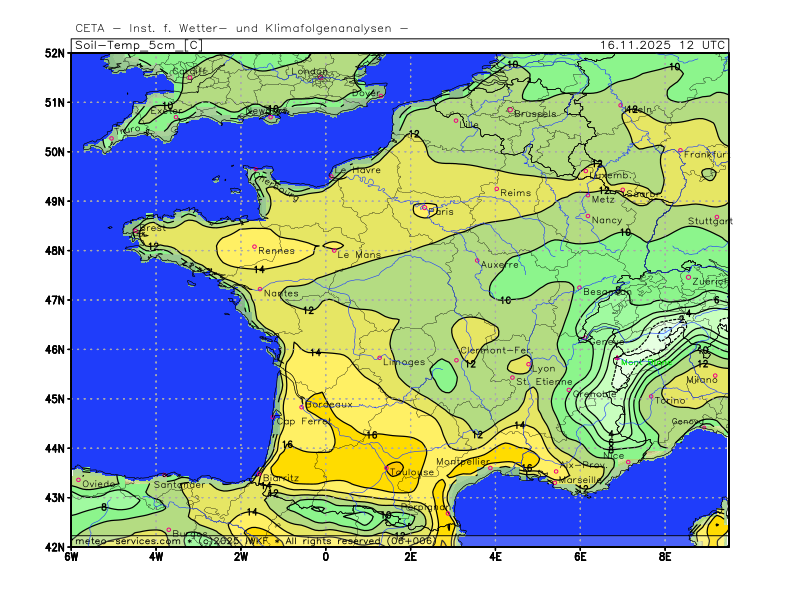Click the Le Mans city label

pyautogui.click(x=359, y=255)
